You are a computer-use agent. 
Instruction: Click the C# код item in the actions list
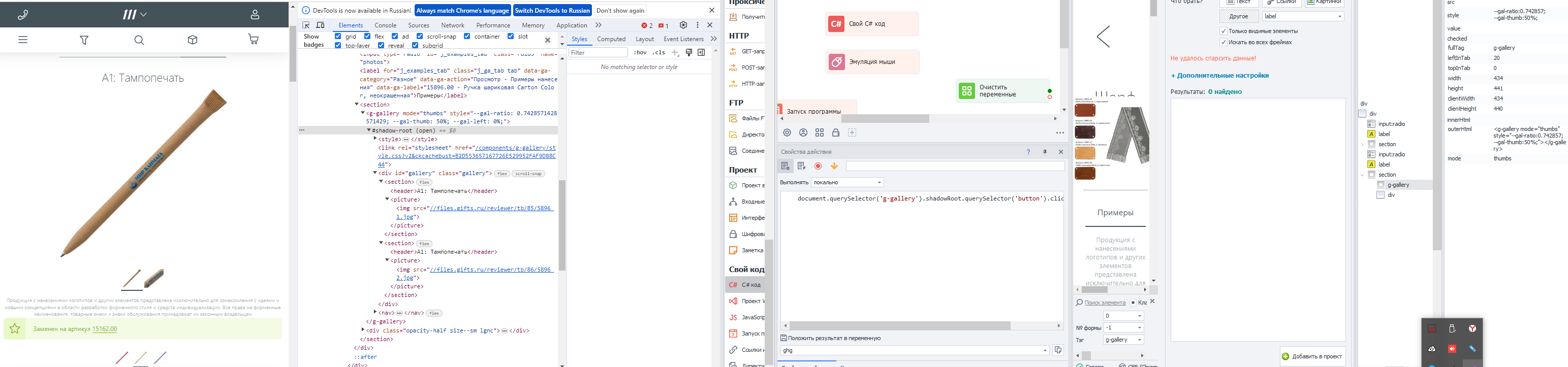(746, 285)
